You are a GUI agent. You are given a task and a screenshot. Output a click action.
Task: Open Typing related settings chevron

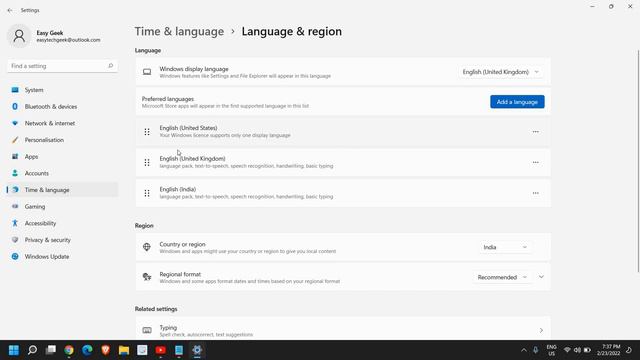(x=541, y=330)
